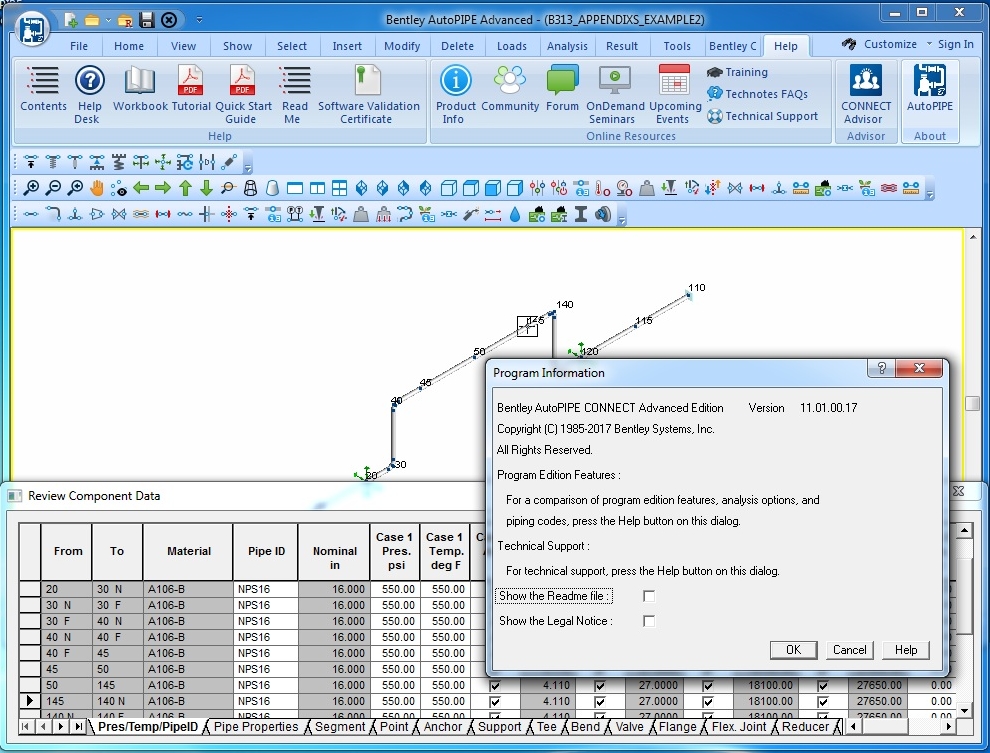
Task: Open the Training link
Action: click(x=737, y=73)
